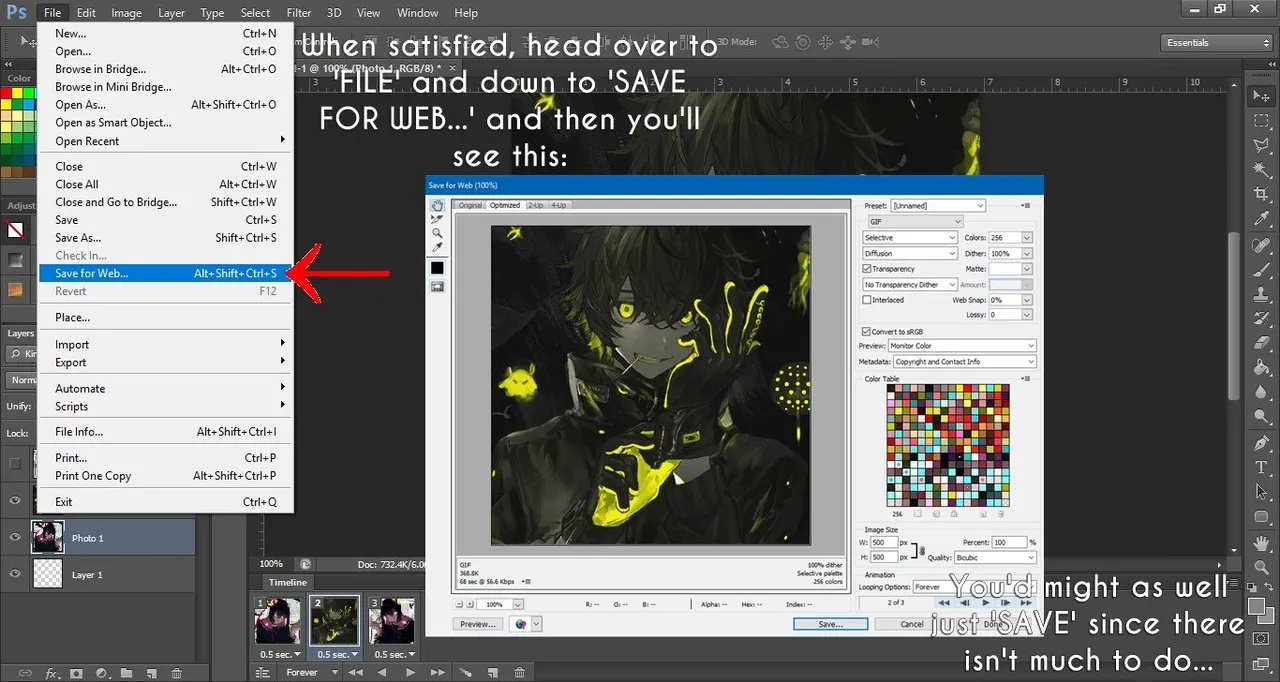Delete layer using trash icon
Viewport: 1280px width, 682px height.
(177, 674)
